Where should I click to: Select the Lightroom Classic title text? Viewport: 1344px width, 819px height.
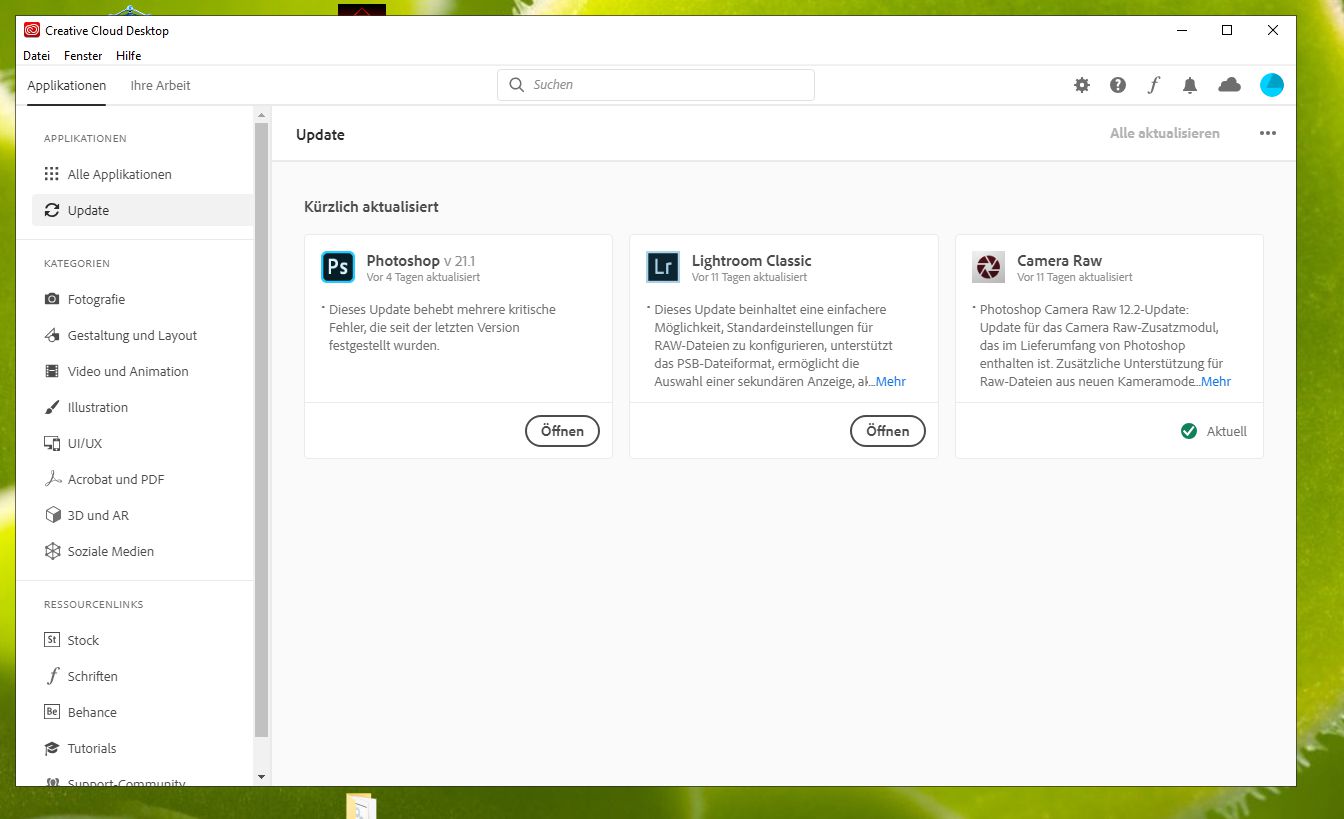click(x=752, y=261)
